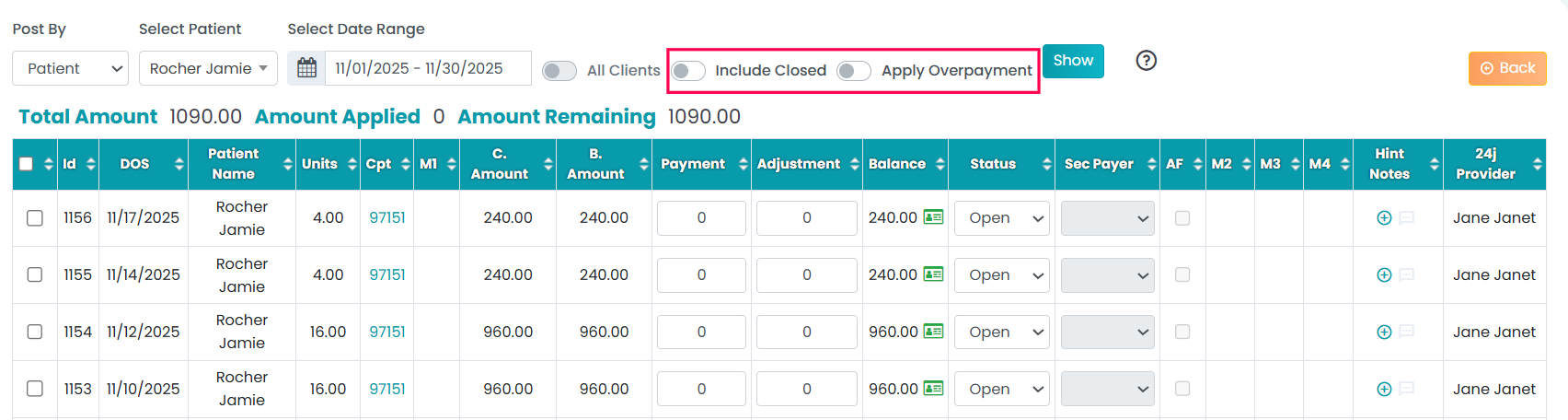Open comment icon for claim 1155
Viewport: 1568px width, 420px height.
[x=1406, y=275]
